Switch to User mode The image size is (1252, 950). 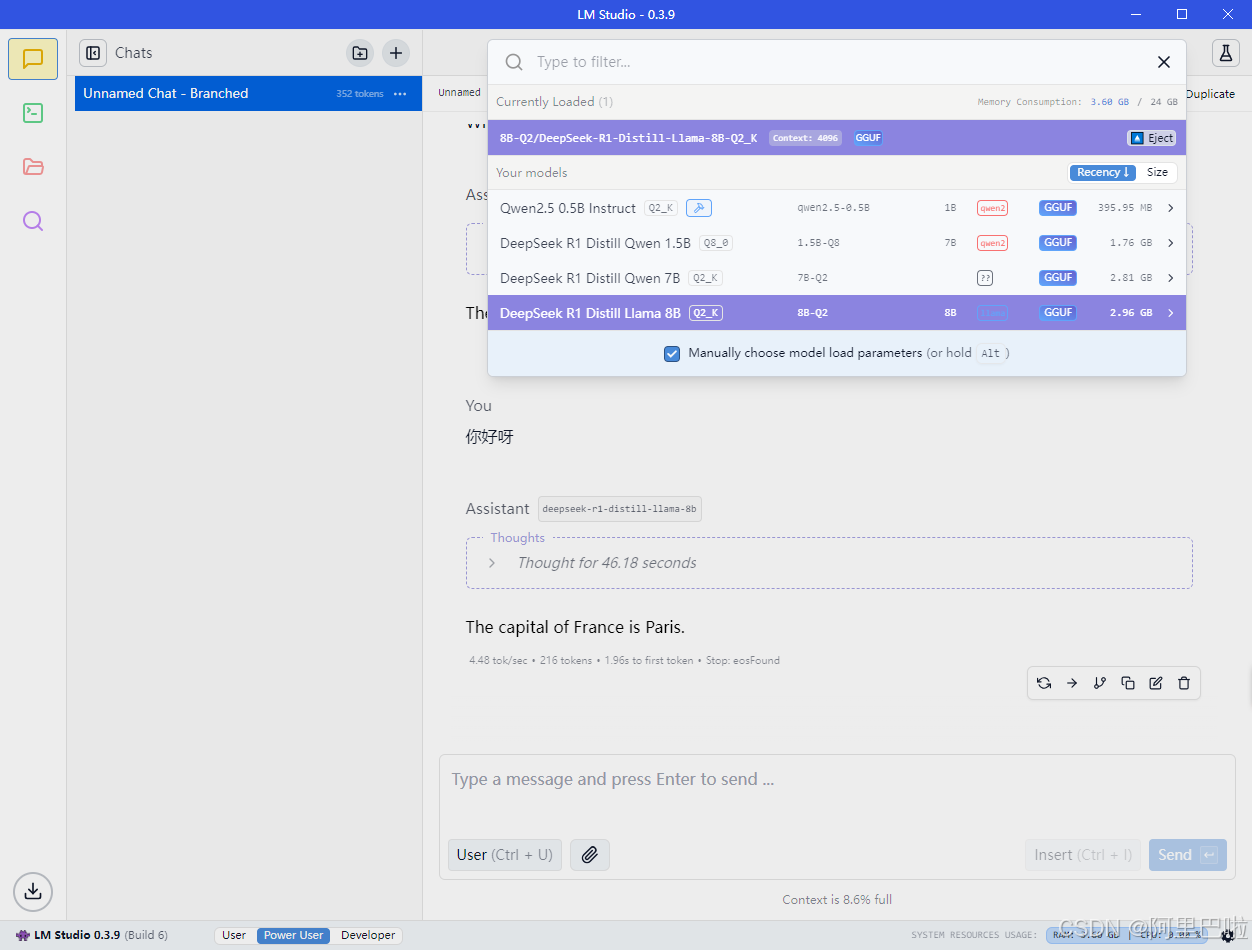tap(234, 936)
